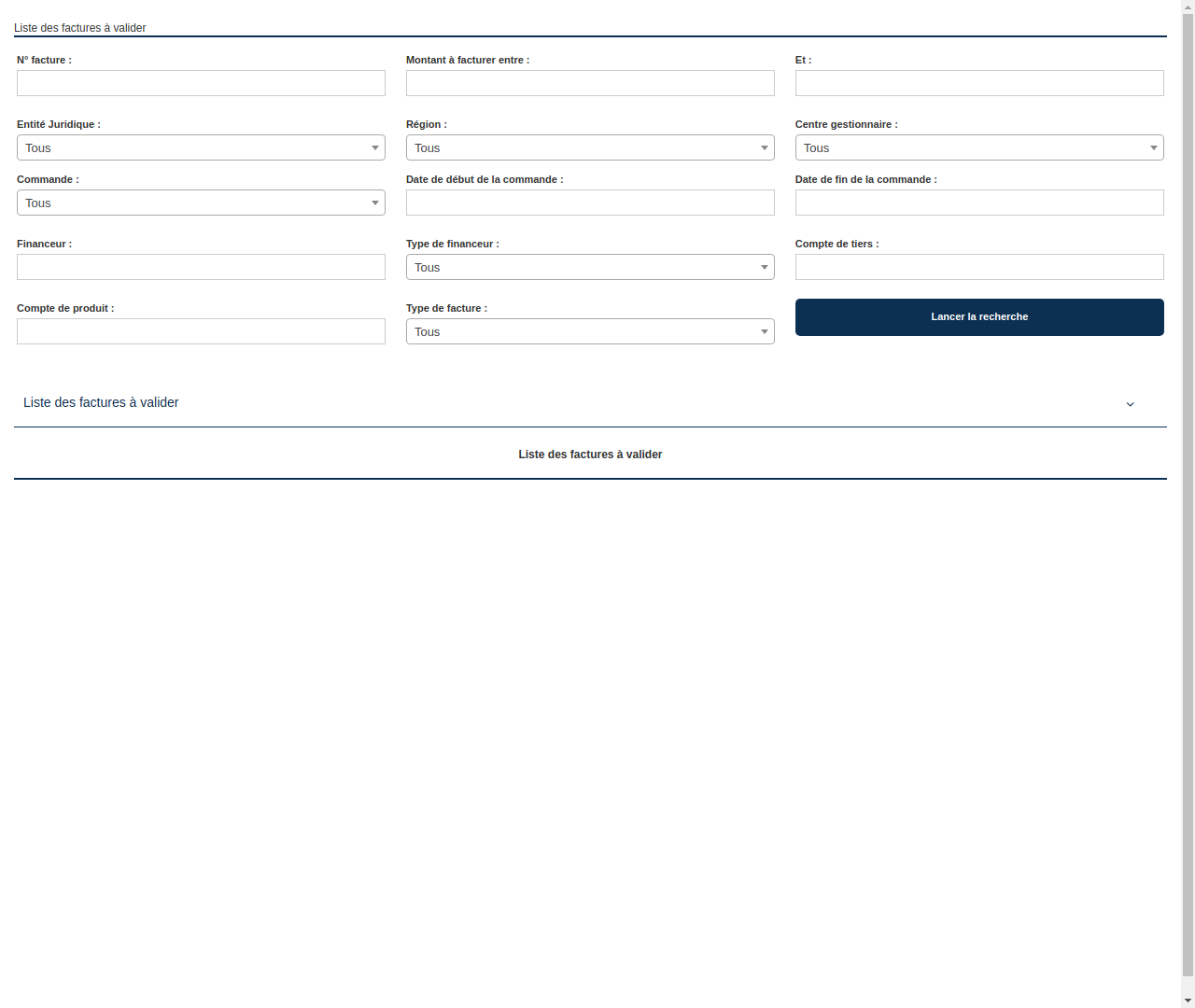
Task: Select the Date de fin de la commande field
Action: tap(978, 203)
